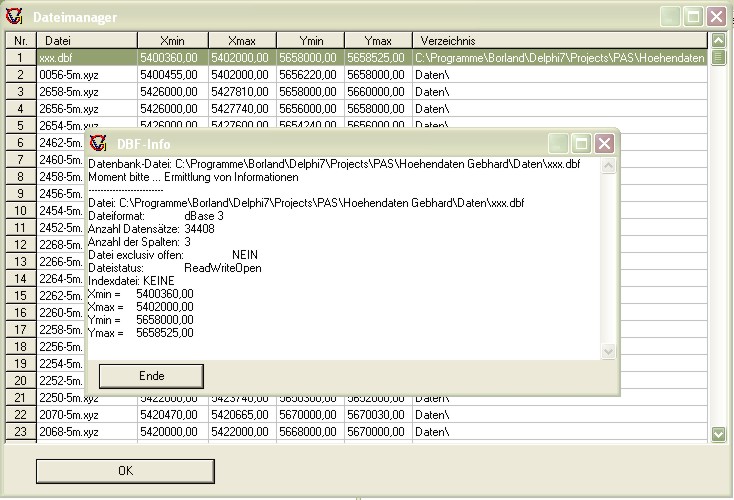This screenshot has height=500, width=734.
Task: Select file 2658-5m.xyz
Action: coord(87,92)
